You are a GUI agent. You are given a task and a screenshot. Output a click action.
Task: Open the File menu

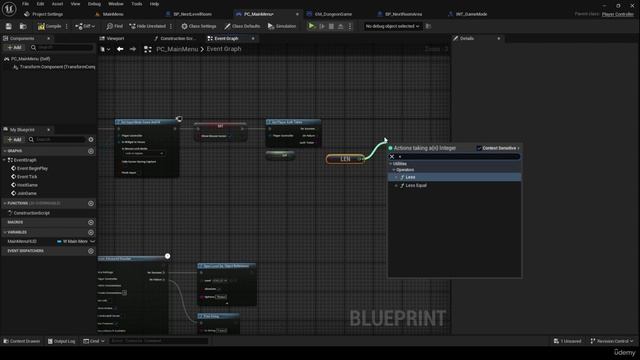(25, 4)
